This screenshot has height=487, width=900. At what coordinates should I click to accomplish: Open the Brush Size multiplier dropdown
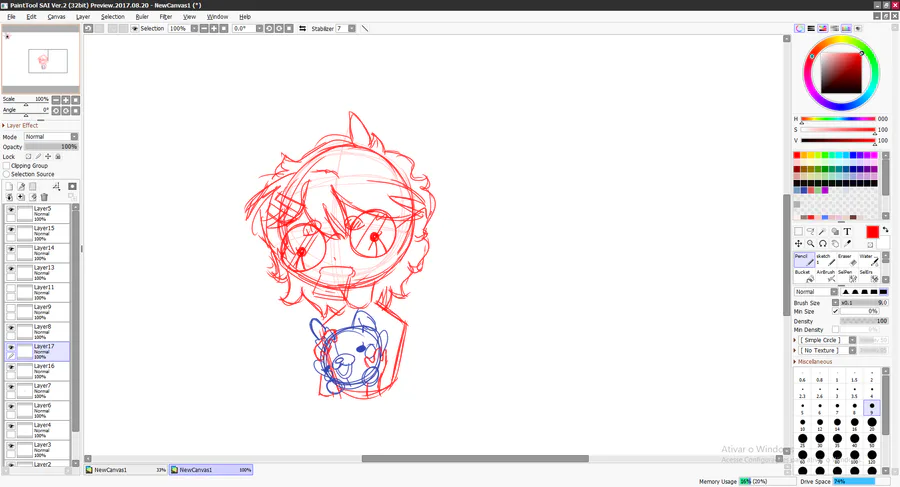[835, 303]
